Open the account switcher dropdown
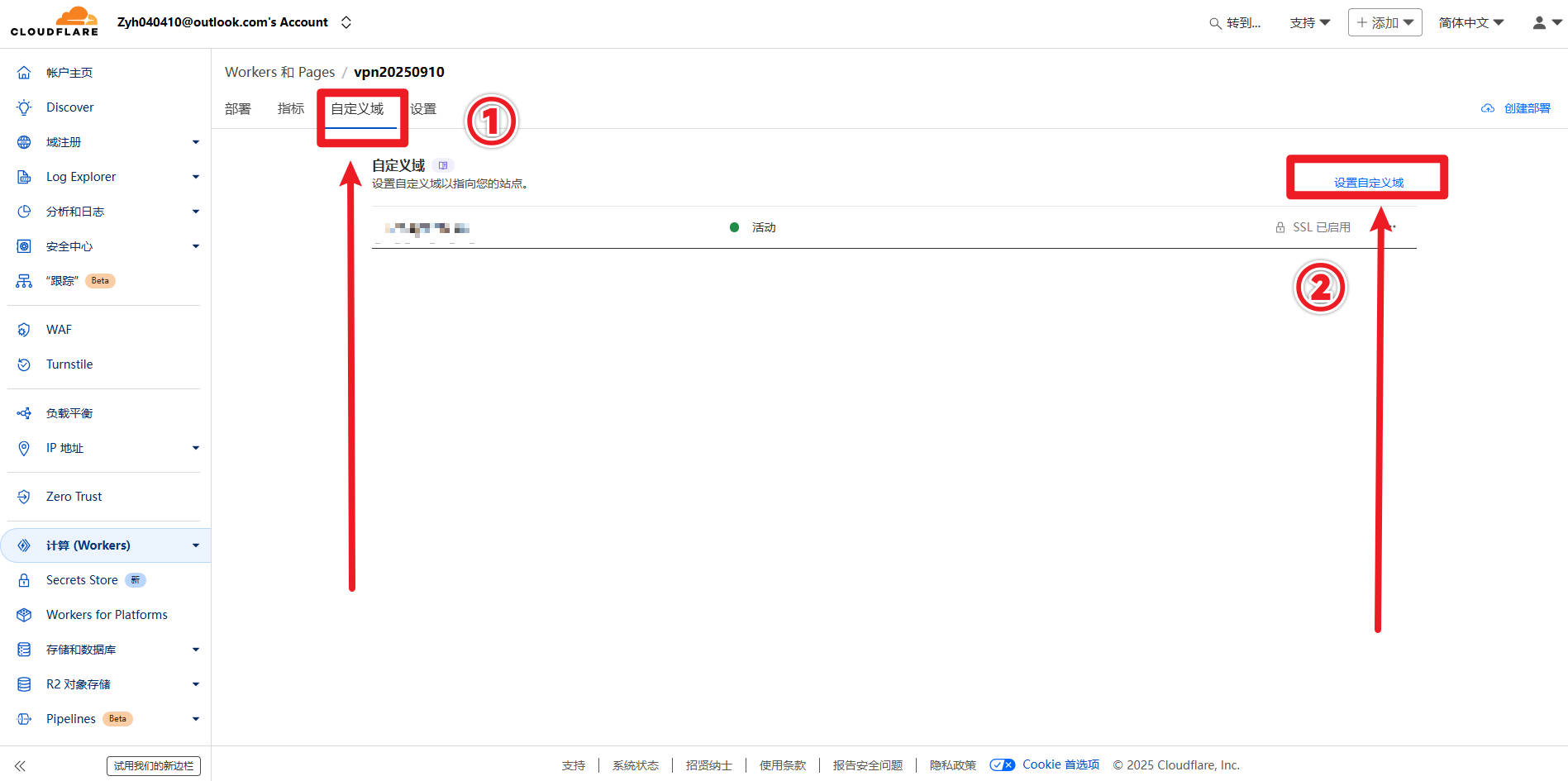 [x=346, y=22]
